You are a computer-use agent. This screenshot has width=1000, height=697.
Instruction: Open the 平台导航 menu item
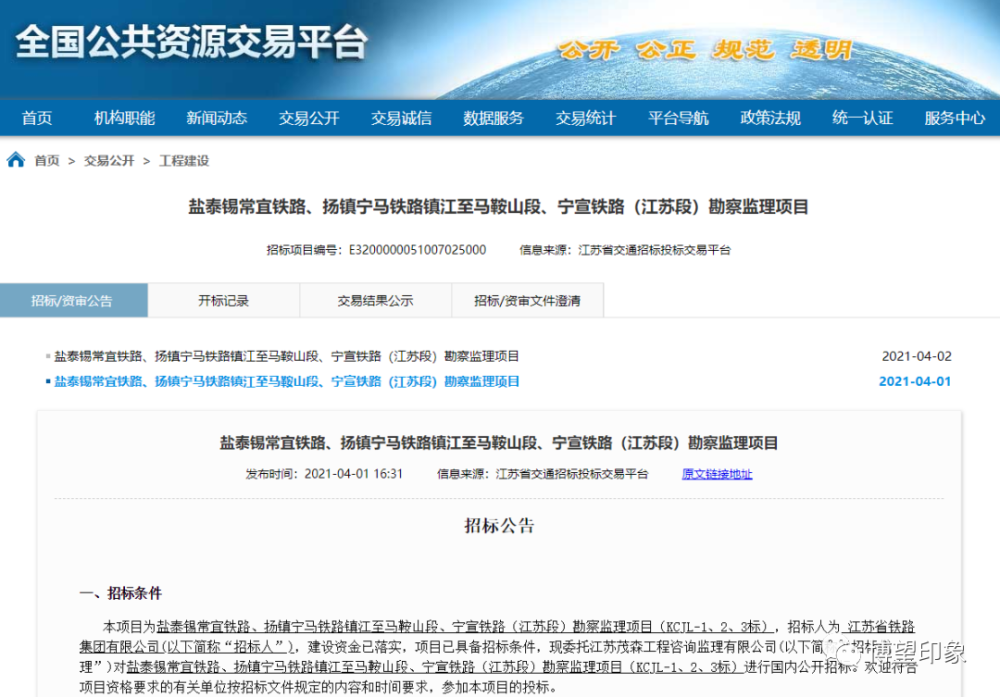click(678, 118)
